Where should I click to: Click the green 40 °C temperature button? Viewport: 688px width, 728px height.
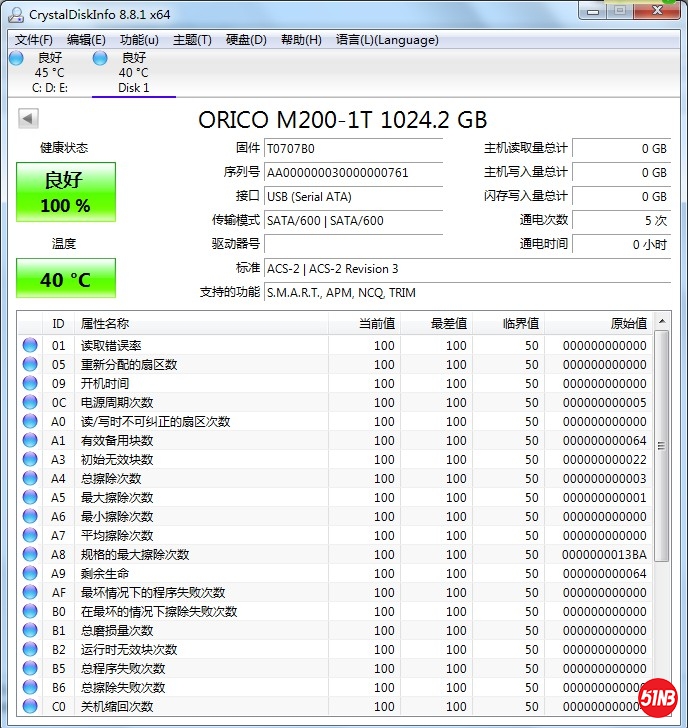click(x=66, y=279)
